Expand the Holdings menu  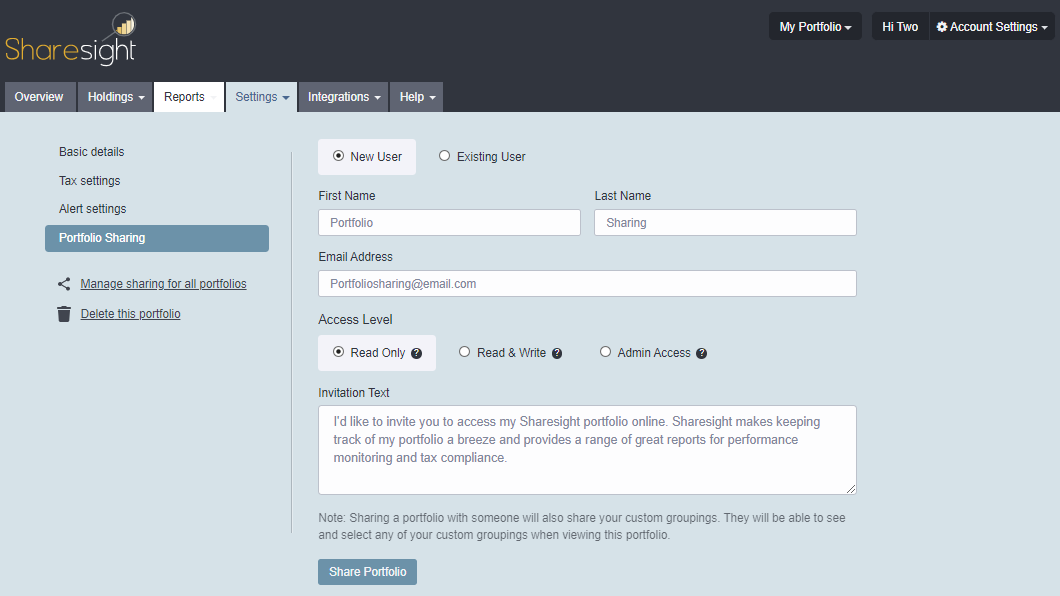coord(114,96)
